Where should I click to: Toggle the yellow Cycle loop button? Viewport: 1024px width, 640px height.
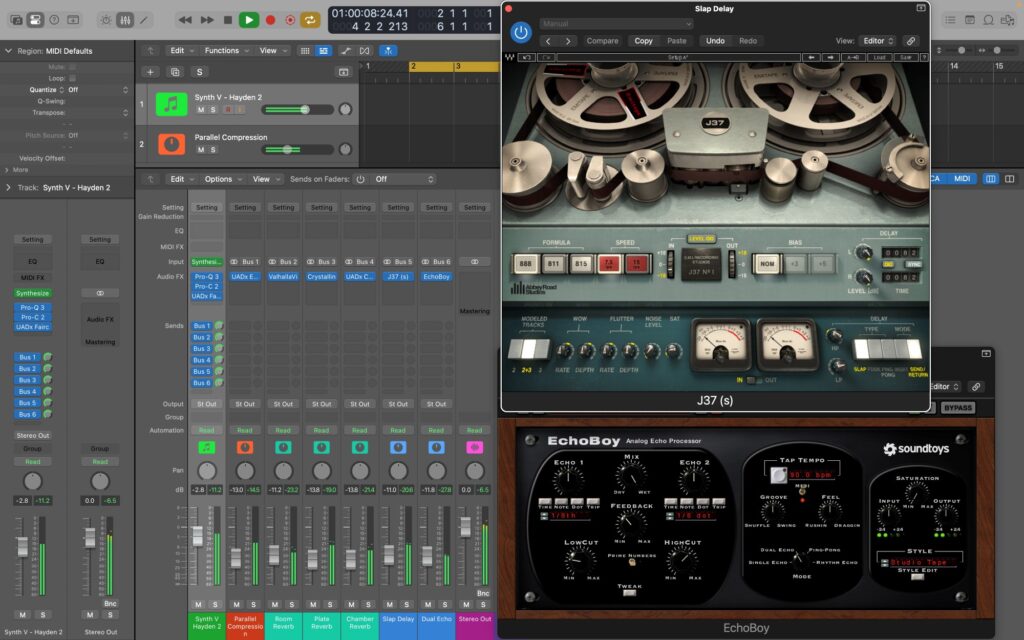[311, 20]
